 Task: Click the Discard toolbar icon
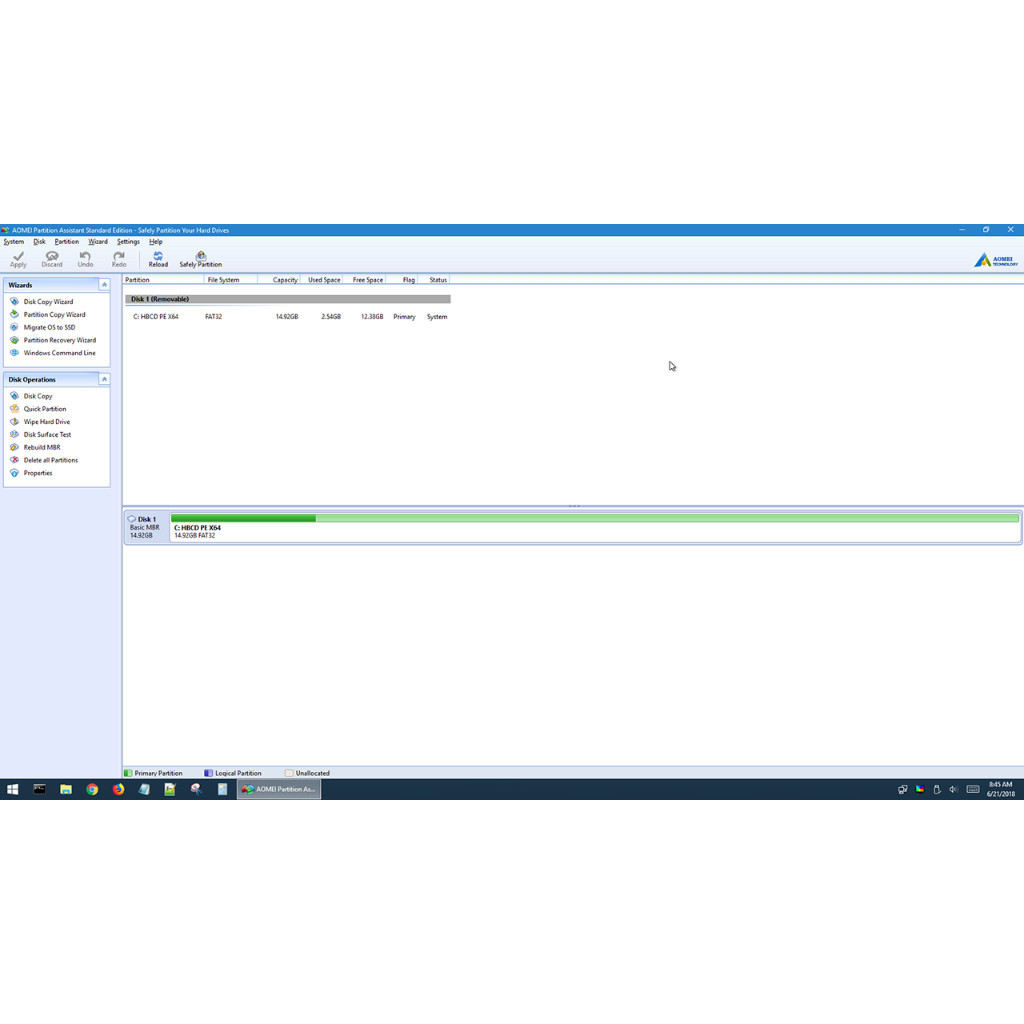point(52,259)
